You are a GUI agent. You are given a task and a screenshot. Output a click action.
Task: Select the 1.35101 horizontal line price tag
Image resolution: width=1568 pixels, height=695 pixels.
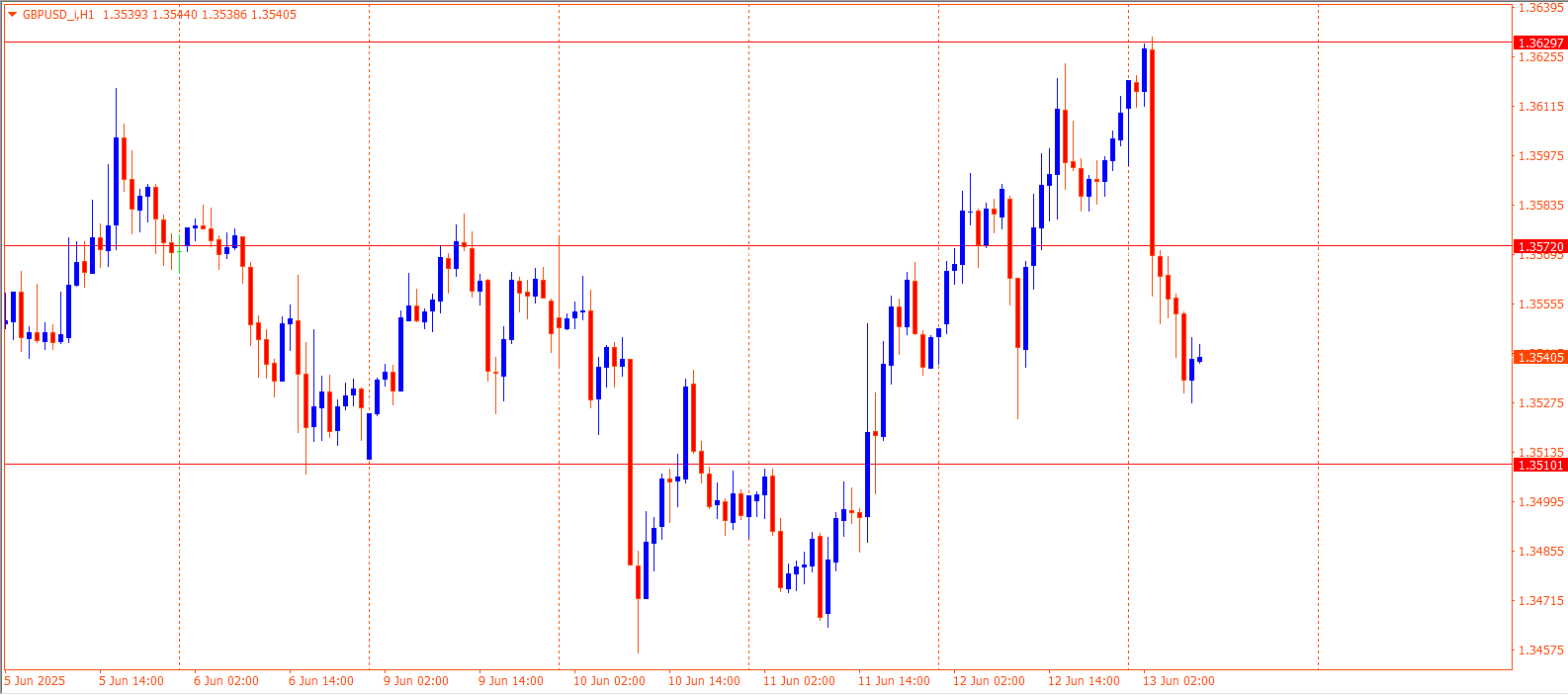pyautogui.click(x=1539, y=465)
